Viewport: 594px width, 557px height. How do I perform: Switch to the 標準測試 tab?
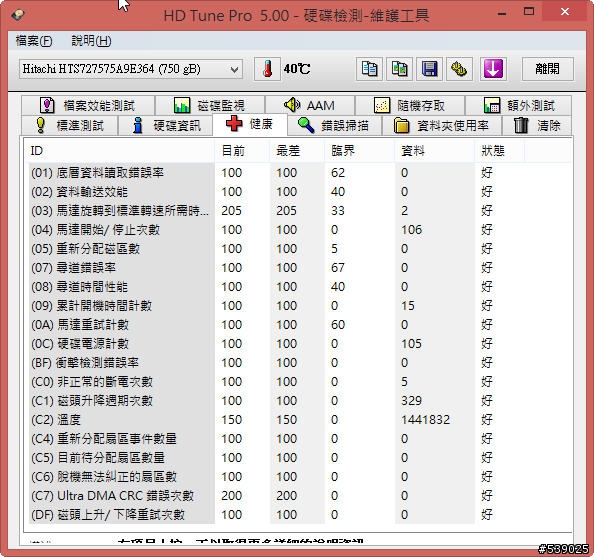70,125
